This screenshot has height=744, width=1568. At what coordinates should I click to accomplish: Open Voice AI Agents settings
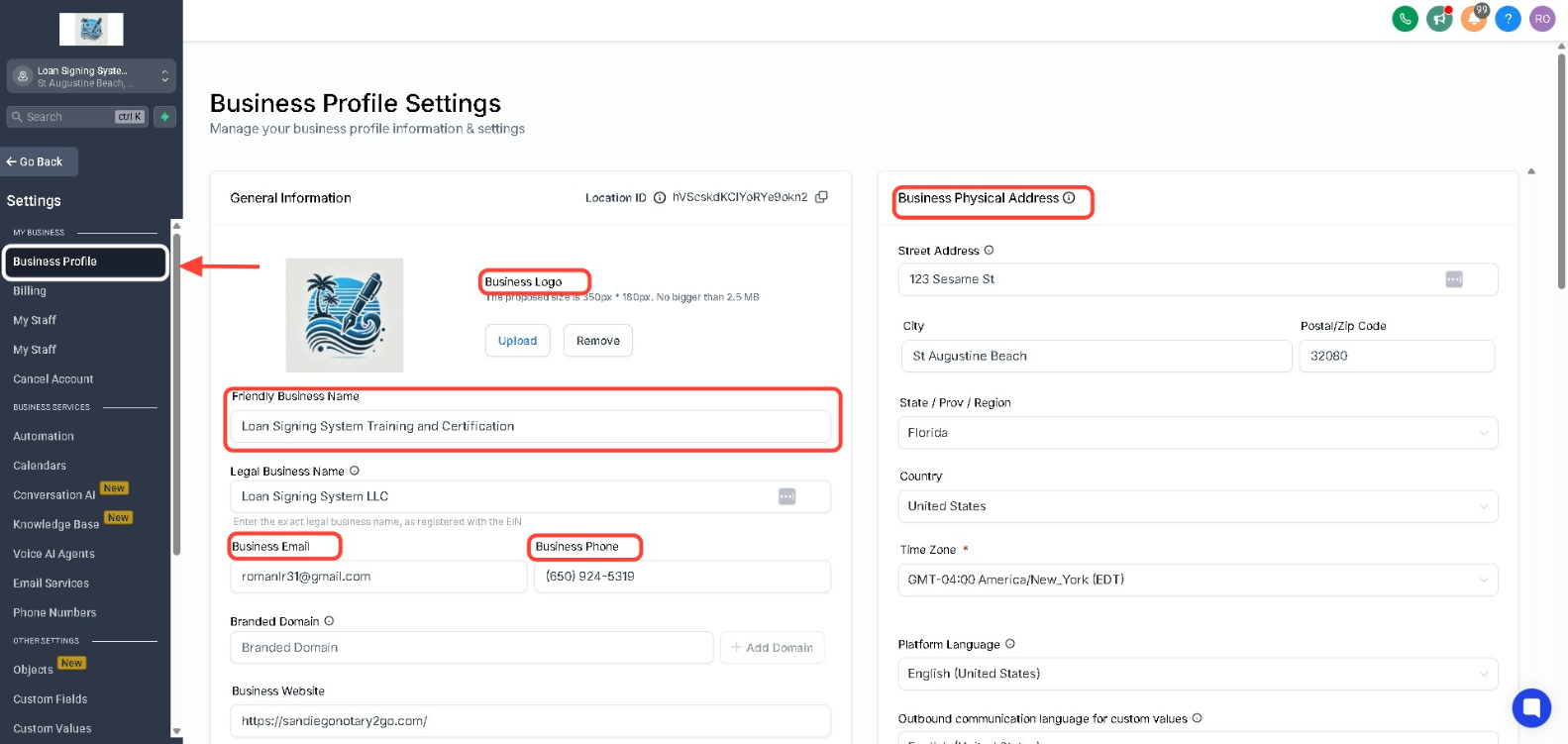[54, 554]
